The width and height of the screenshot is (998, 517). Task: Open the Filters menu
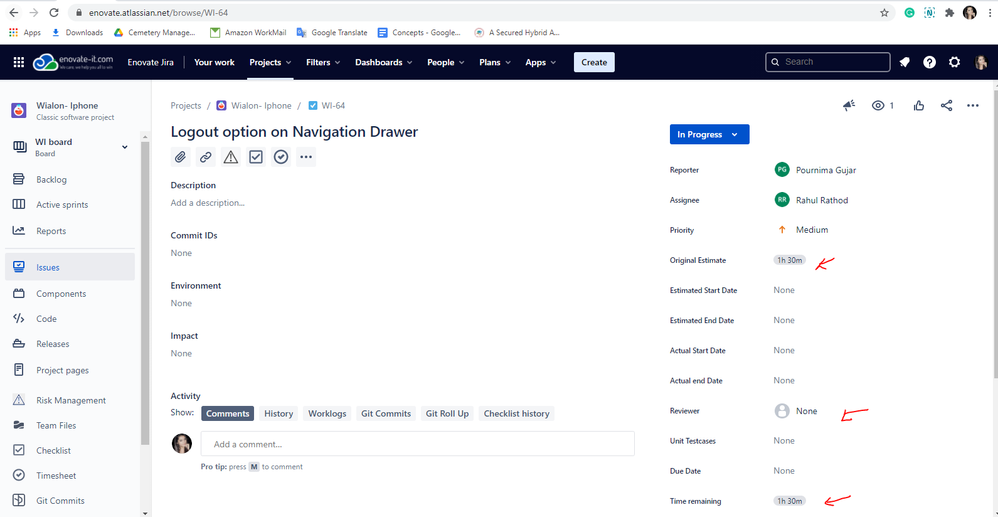[x=323, y=62]
